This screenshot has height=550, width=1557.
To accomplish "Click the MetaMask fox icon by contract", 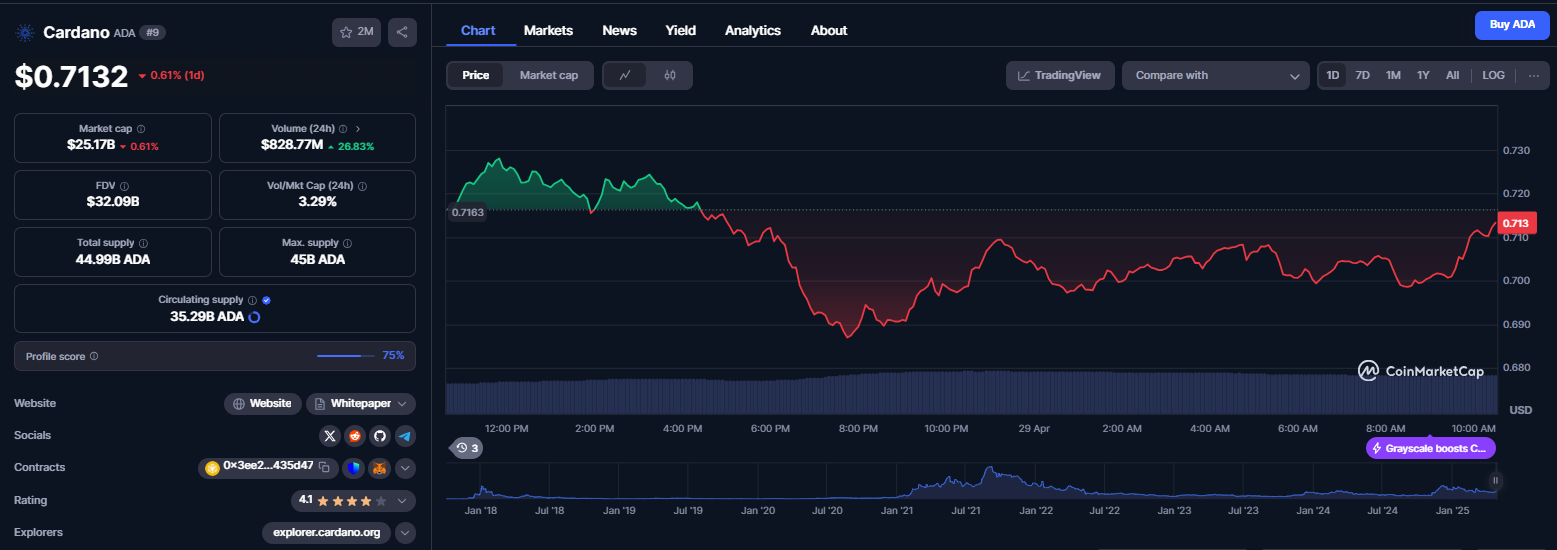I will (379, 468).
